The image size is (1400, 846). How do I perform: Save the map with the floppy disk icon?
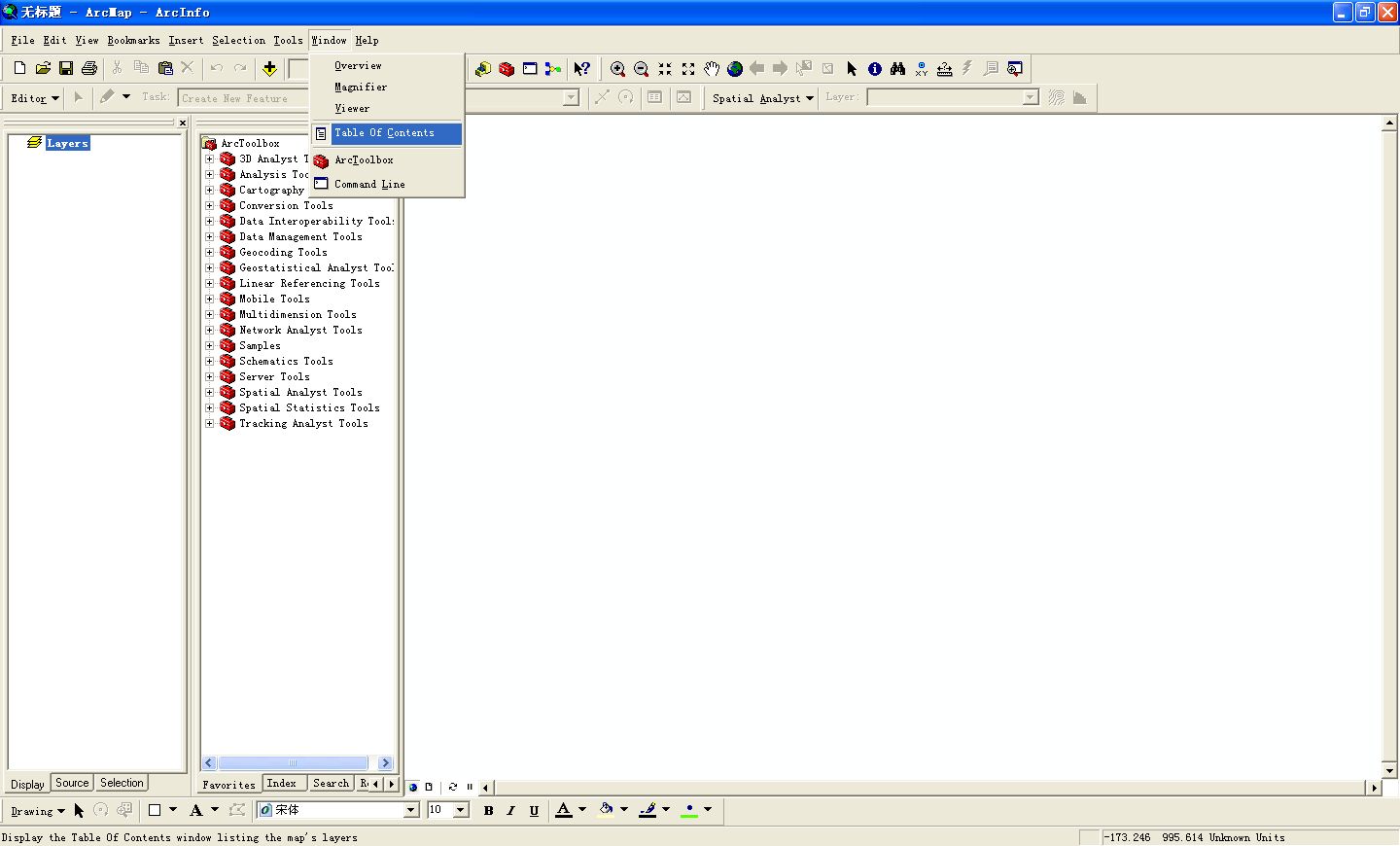pyautogui.click(x=66, y=68)
